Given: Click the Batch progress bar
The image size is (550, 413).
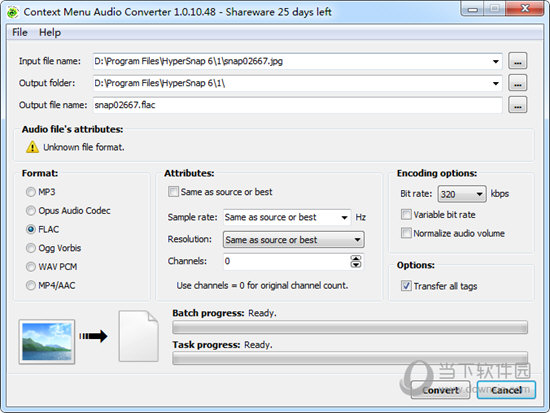Looking at the screenshot, I should coord(350,327).
